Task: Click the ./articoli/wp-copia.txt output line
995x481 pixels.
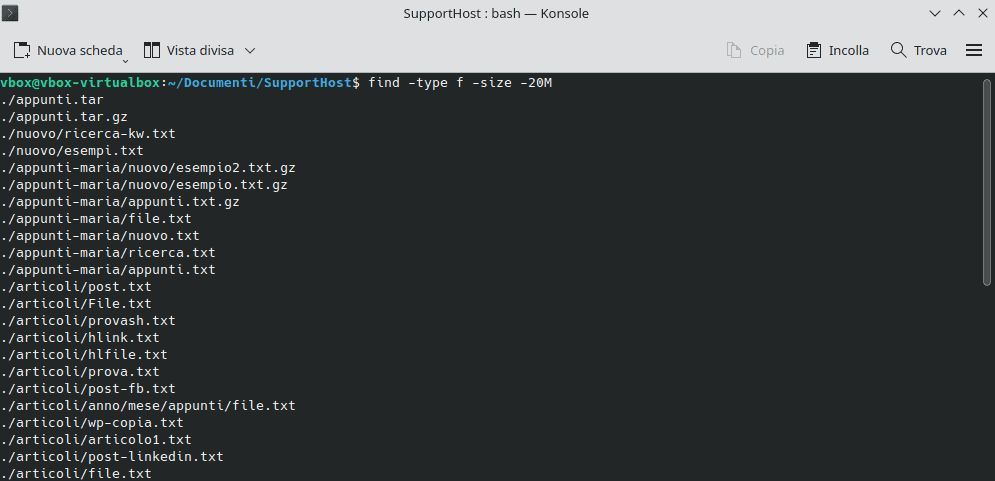Action: click(x=92, y=422)
